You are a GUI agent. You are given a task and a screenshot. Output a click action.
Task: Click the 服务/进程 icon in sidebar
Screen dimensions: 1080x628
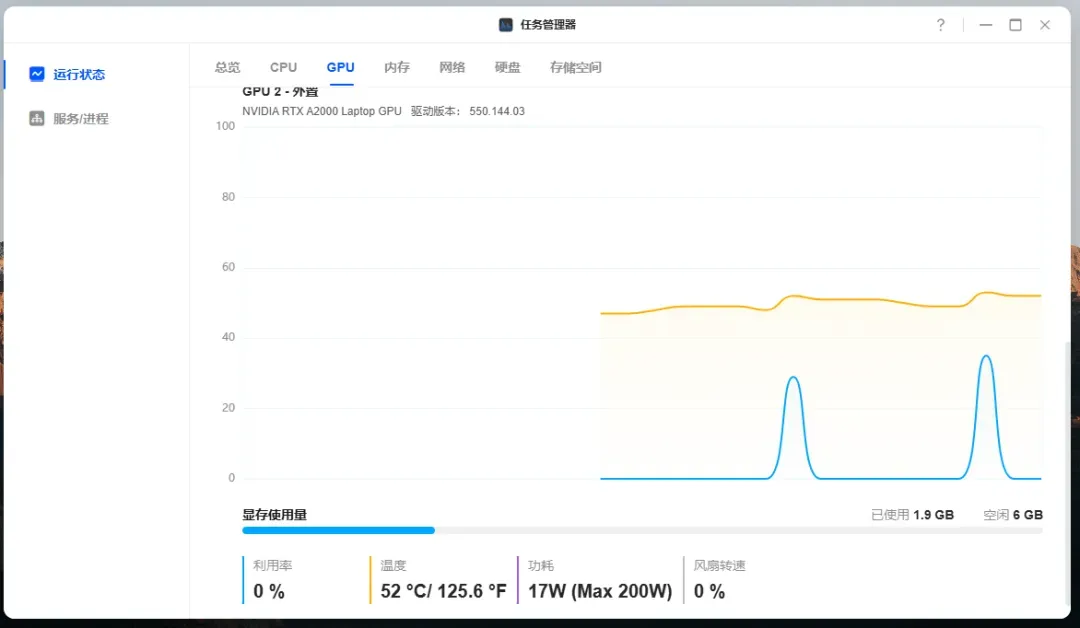click(x=37, y=118)
